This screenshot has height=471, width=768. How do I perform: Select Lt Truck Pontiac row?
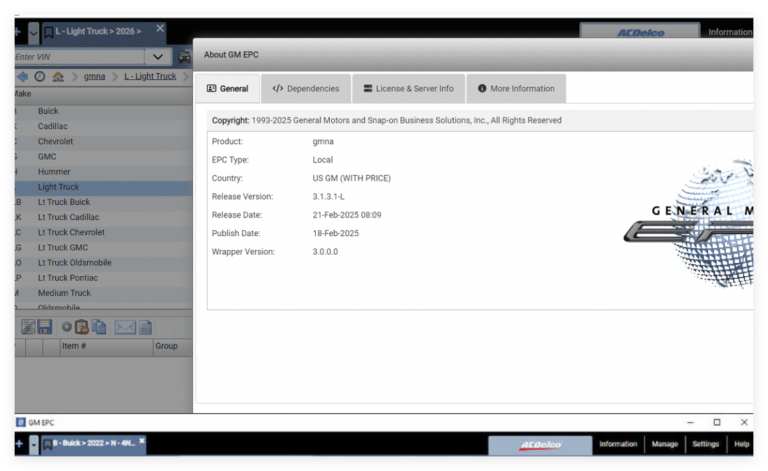pyautogui.click(x=103, y=278)
